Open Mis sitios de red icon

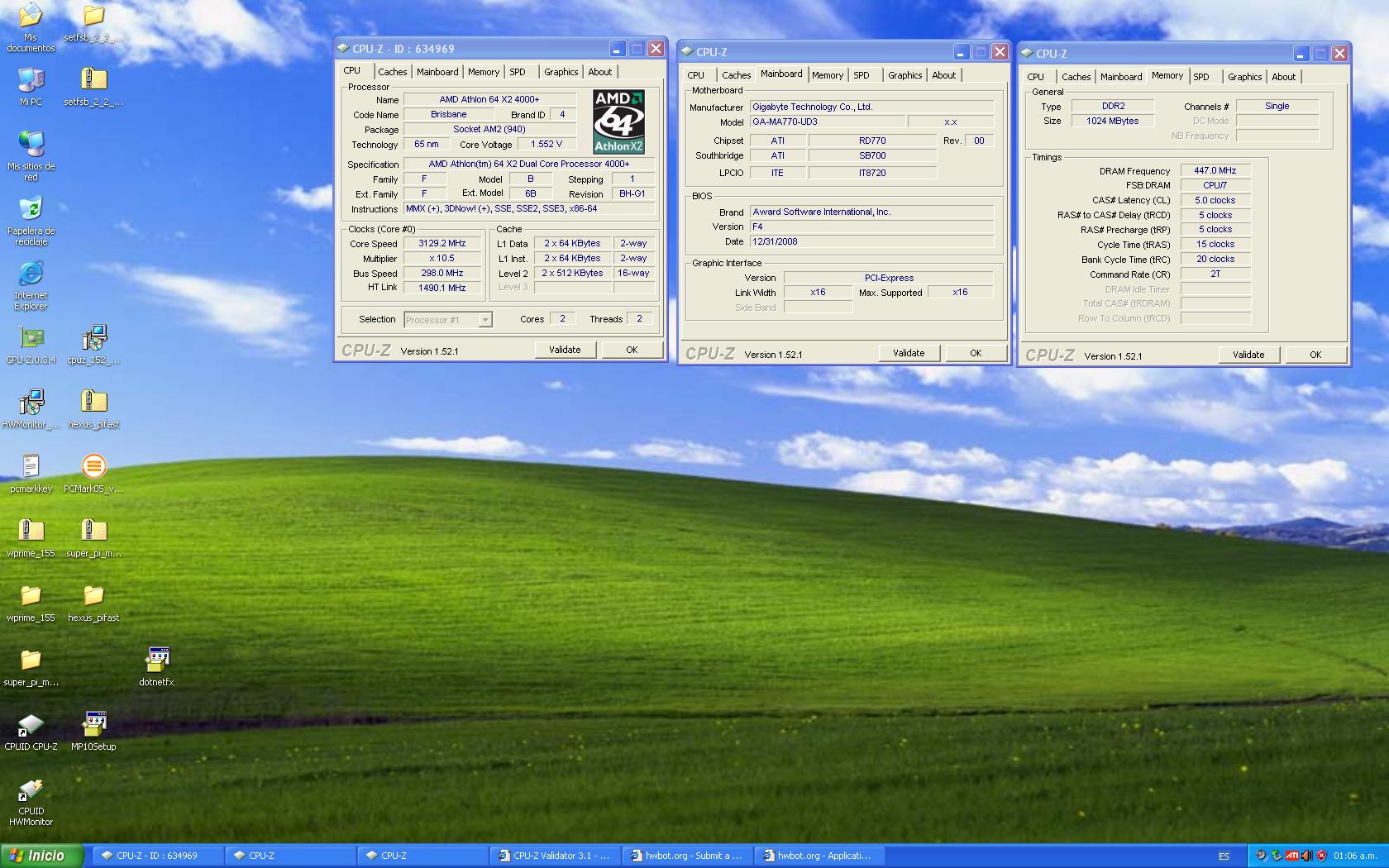click(31, 155)
